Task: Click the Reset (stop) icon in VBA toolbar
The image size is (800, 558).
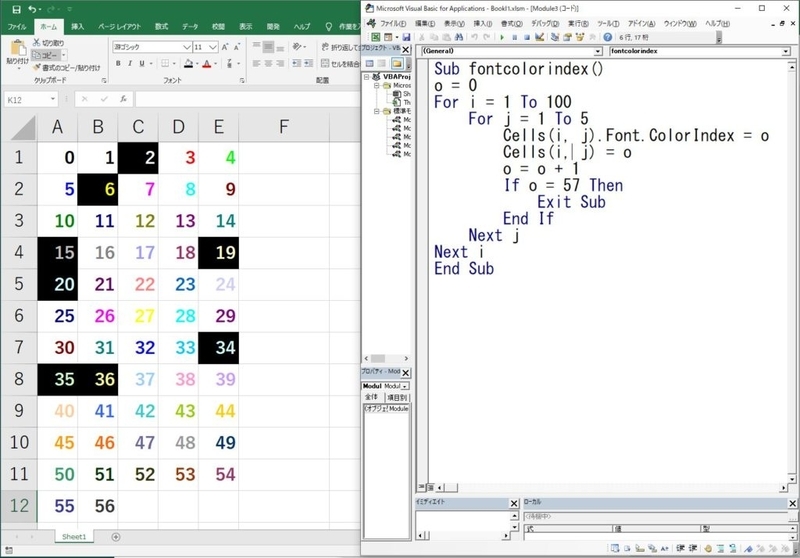Action: [x=527, y=37]
